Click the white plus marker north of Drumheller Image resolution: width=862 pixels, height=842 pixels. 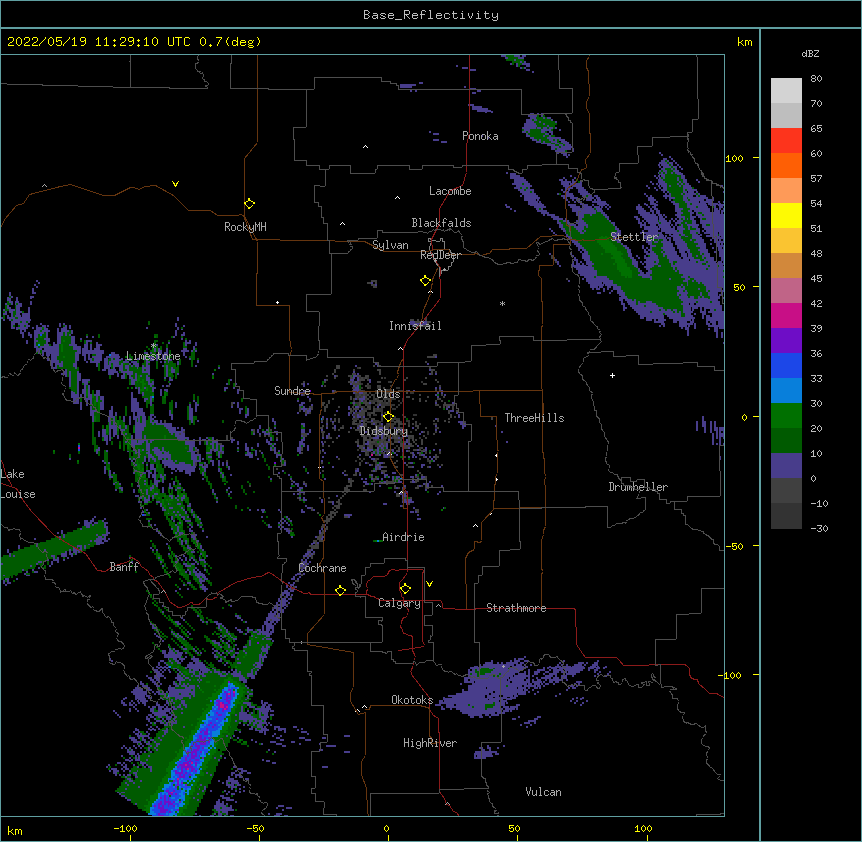point(612,375)
